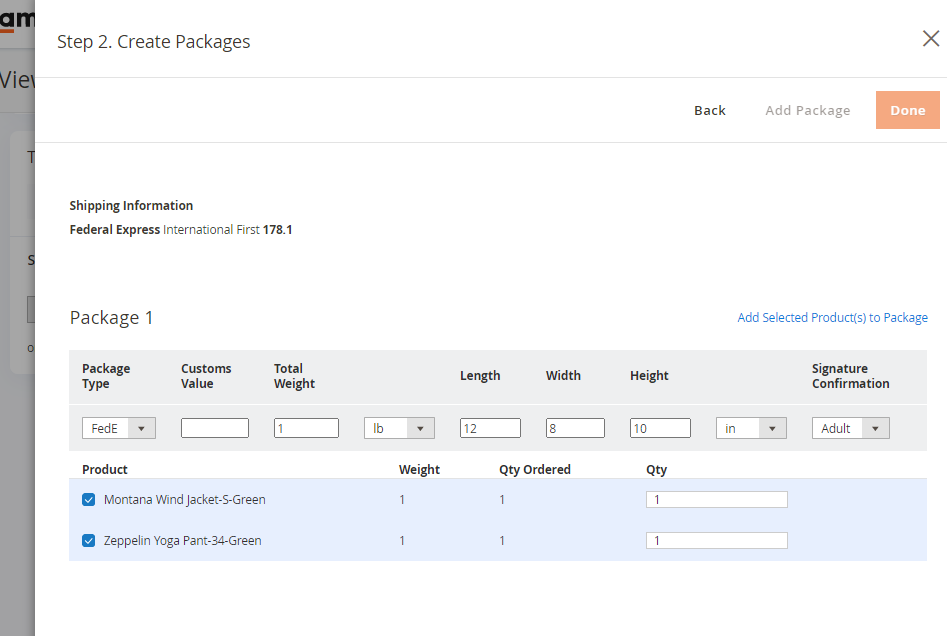The height and width of the screenshot is (636, 947).
Task: Click Add Selected Product(s) to Package link
Action: [x=832, y=317]
